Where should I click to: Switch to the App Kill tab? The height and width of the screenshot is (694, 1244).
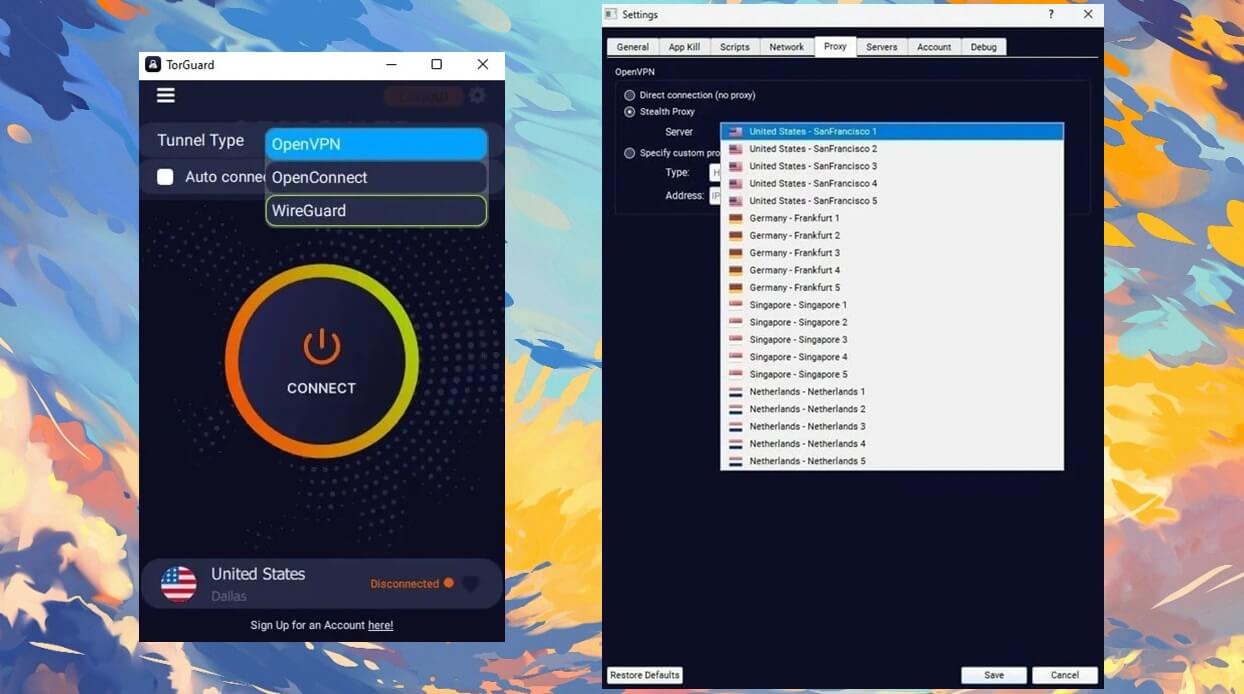(684, 47)
